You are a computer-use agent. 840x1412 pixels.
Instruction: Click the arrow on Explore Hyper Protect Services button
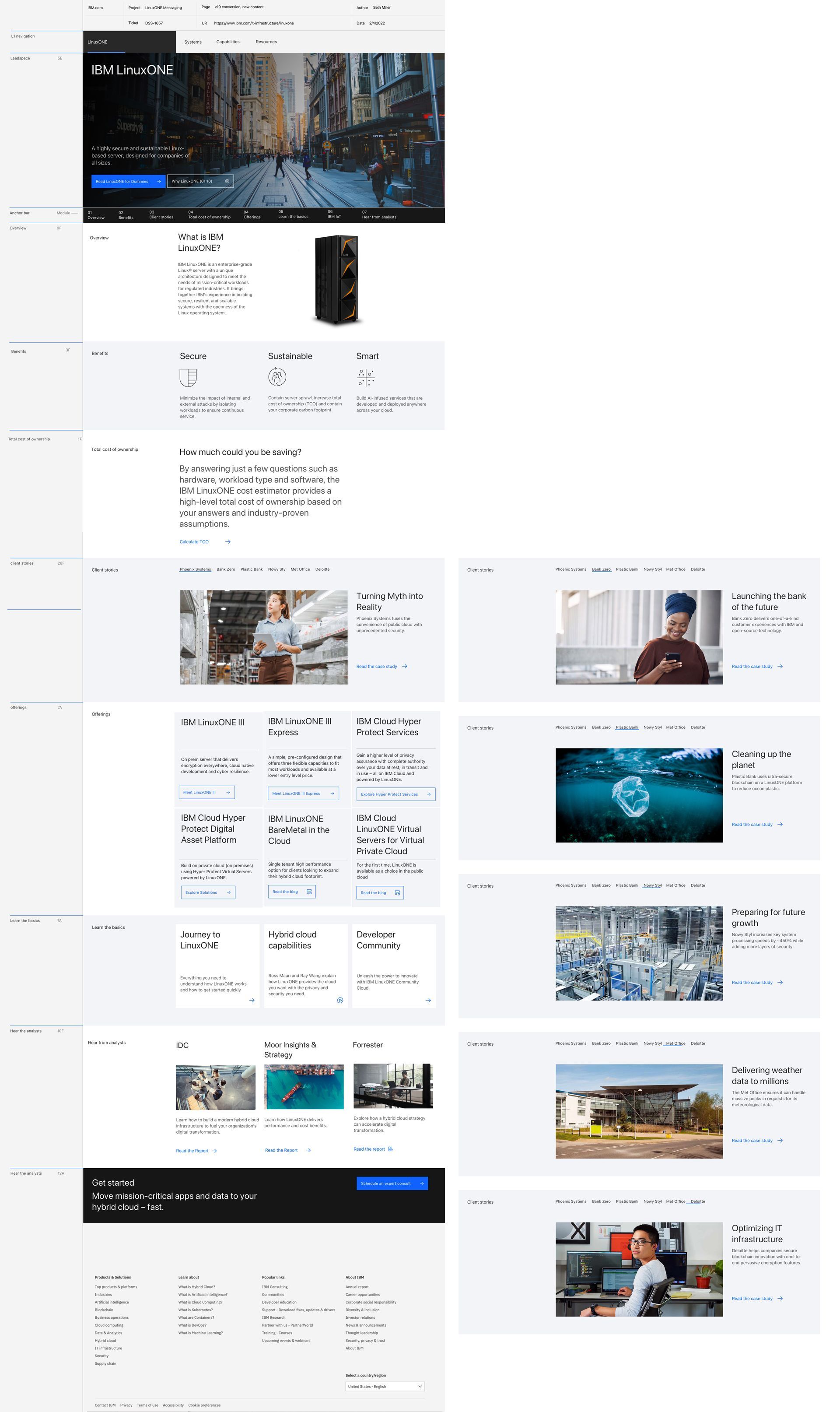(x=429, y=794)
